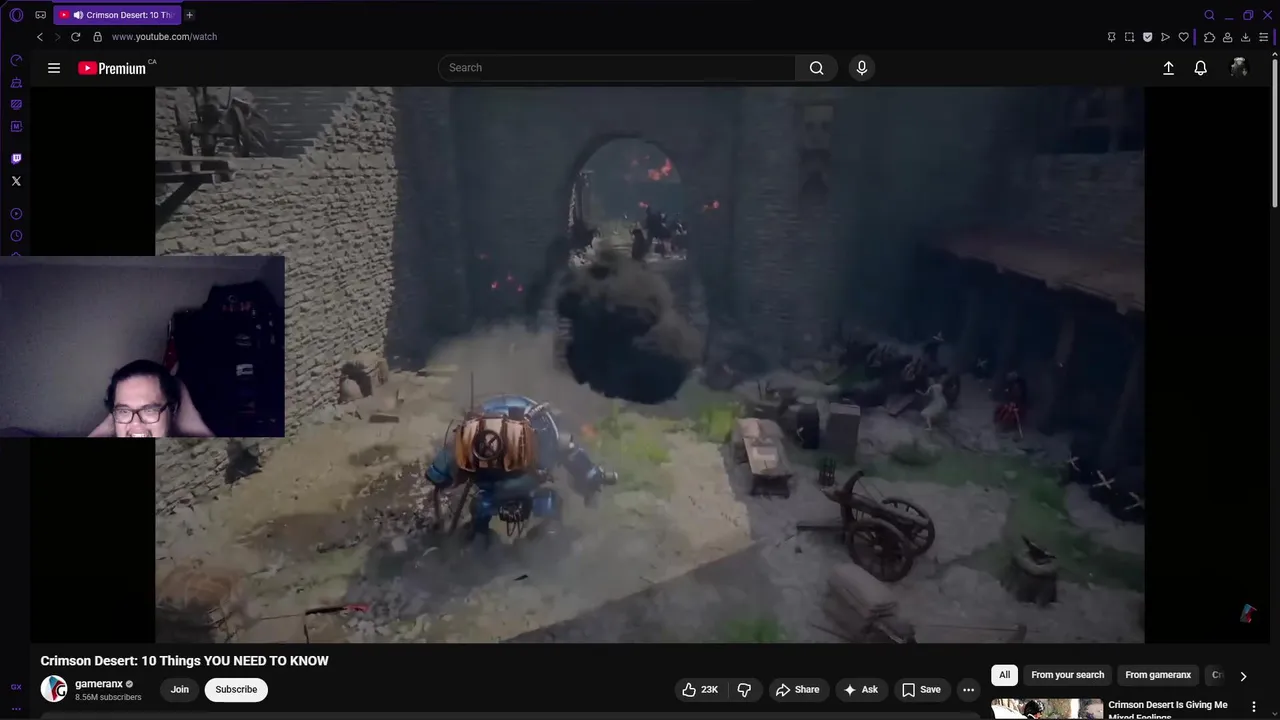Open Crimson Desert Mixed Feelings video thumbnail
Image resolution: width=1280 pixels, height=720 pixels.
tap(1047, 709)
